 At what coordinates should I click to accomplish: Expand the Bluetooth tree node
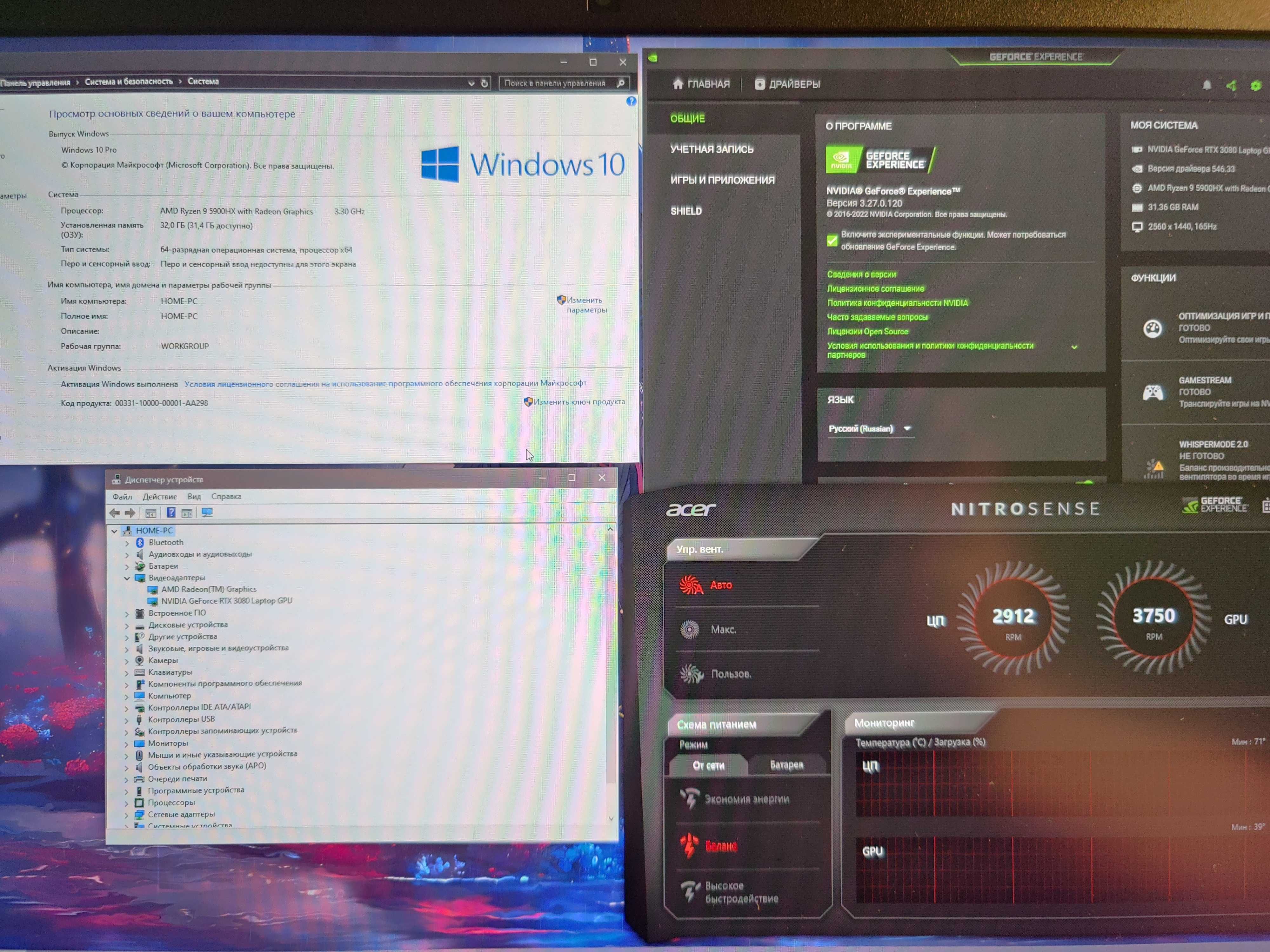tap(127, 543)
